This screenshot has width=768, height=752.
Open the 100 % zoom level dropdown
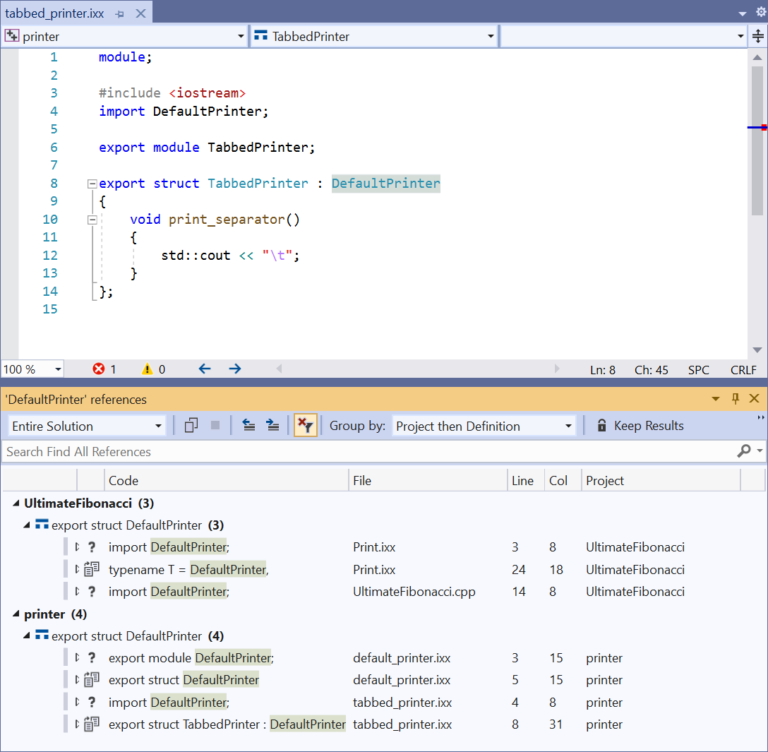tap(33, 369)
